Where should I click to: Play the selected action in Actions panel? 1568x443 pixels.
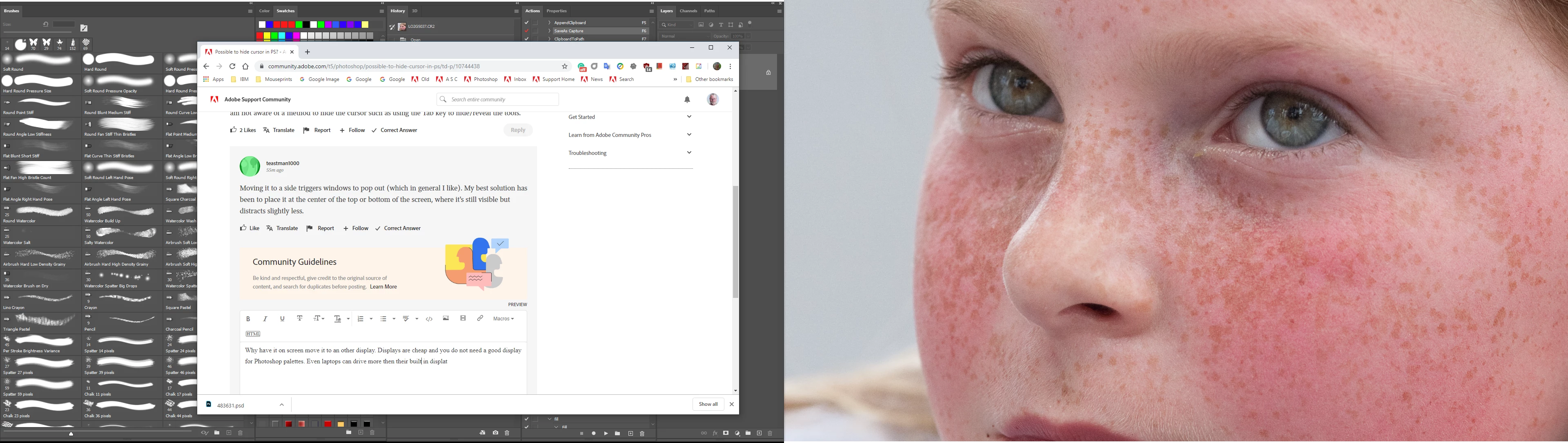coord(606,434)
